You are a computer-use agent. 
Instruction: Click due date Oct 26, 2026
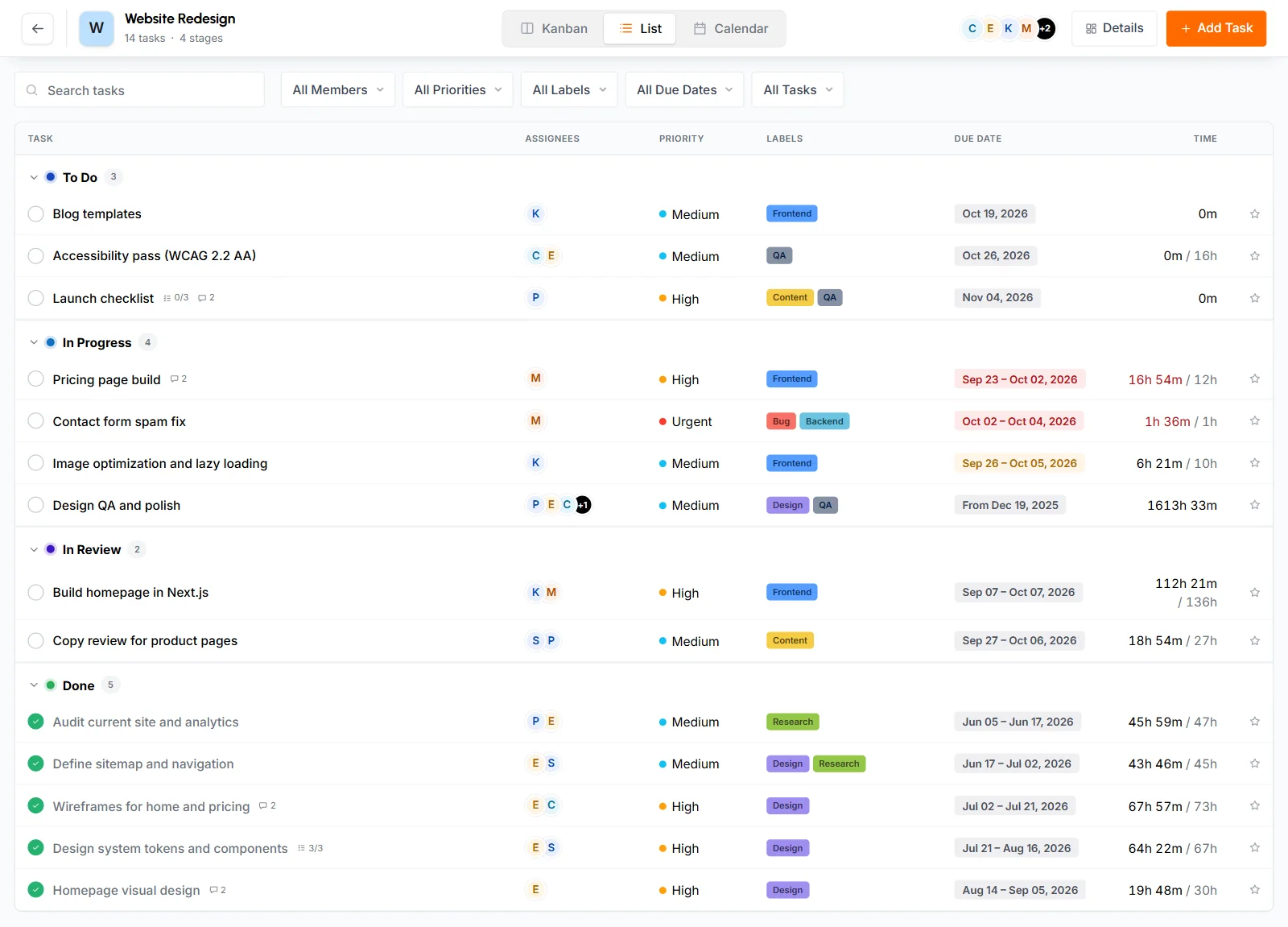click(996, 256)
